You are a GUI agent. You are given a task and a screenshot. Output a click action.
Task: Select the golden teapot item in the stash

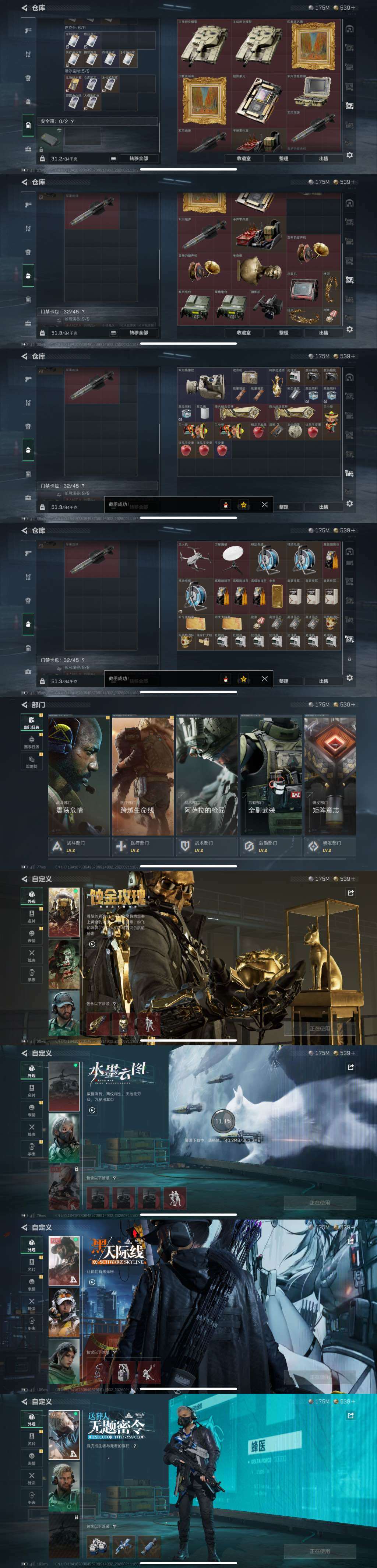(x=276, y=385)
